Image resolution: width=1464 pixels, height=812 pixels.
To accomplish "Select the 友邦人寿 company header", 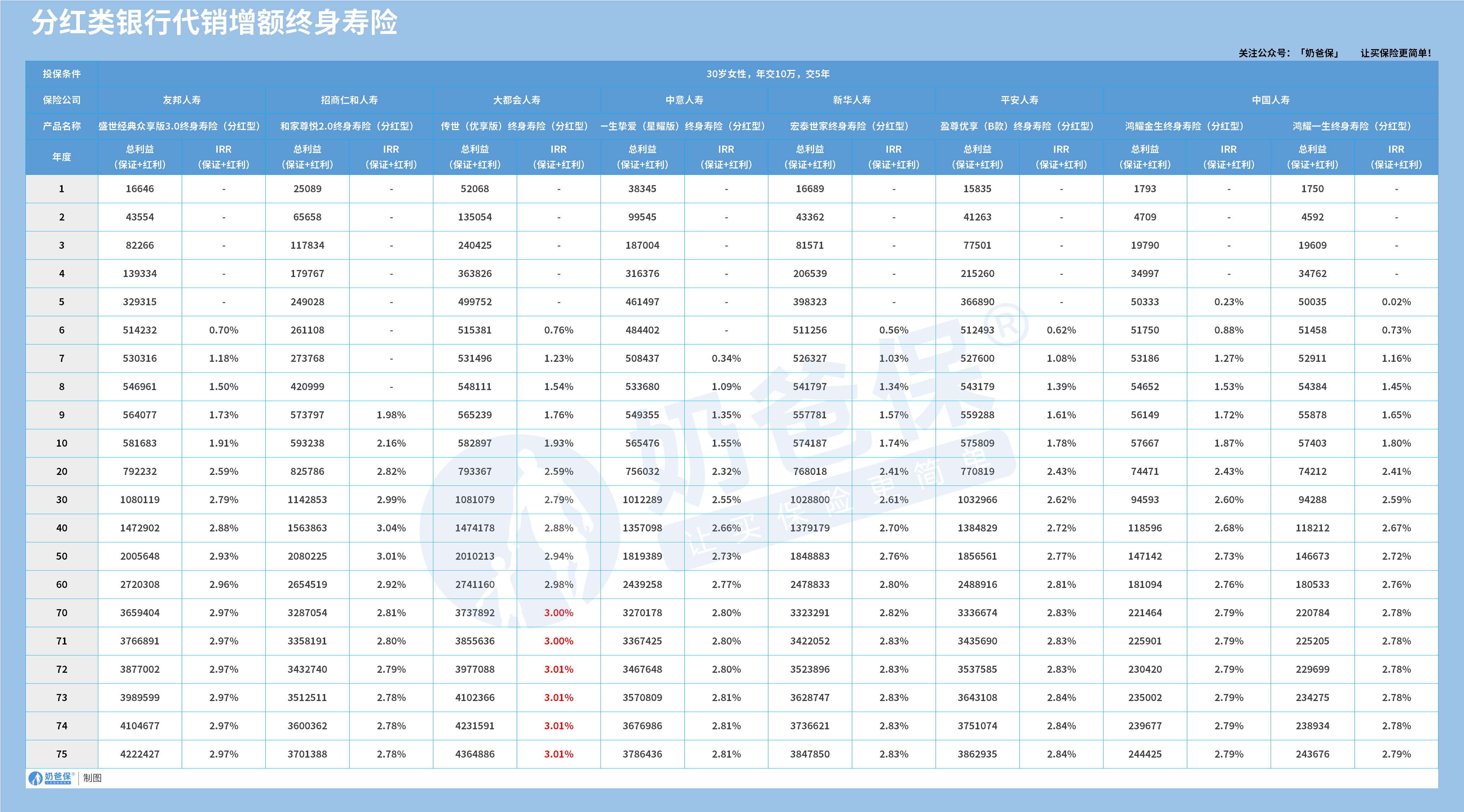I will (182, 101).
